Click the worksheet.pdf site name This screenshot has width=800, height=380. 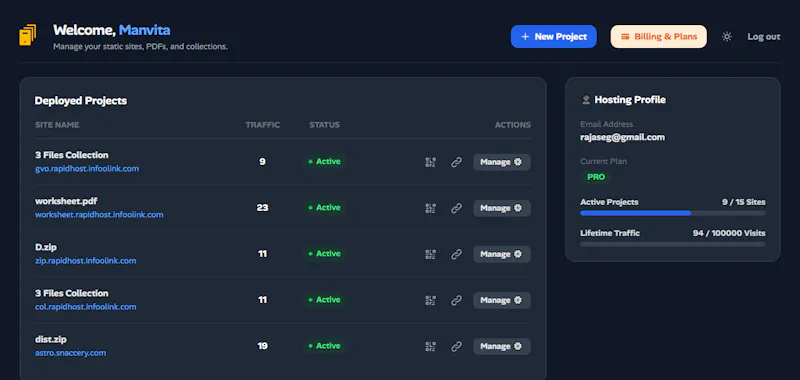(x=66, y=201)
